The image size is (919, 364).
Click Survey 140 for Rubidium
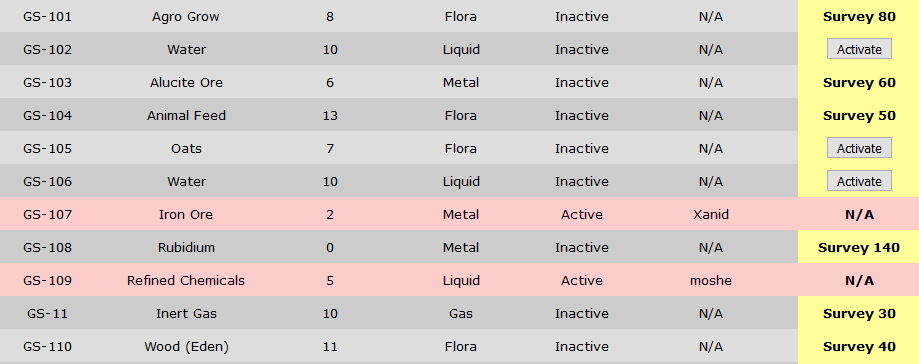(859, 247)
